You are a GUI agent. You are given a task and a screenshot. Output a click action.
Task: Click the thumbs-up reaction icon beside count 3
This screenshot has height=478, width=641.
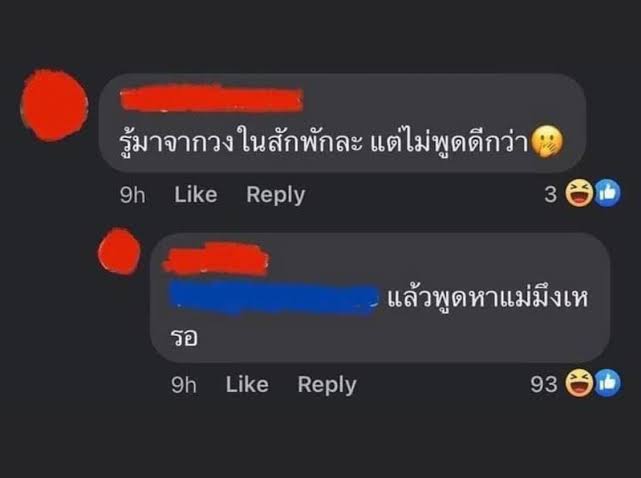pyautogui.click(x=607, y=193)
